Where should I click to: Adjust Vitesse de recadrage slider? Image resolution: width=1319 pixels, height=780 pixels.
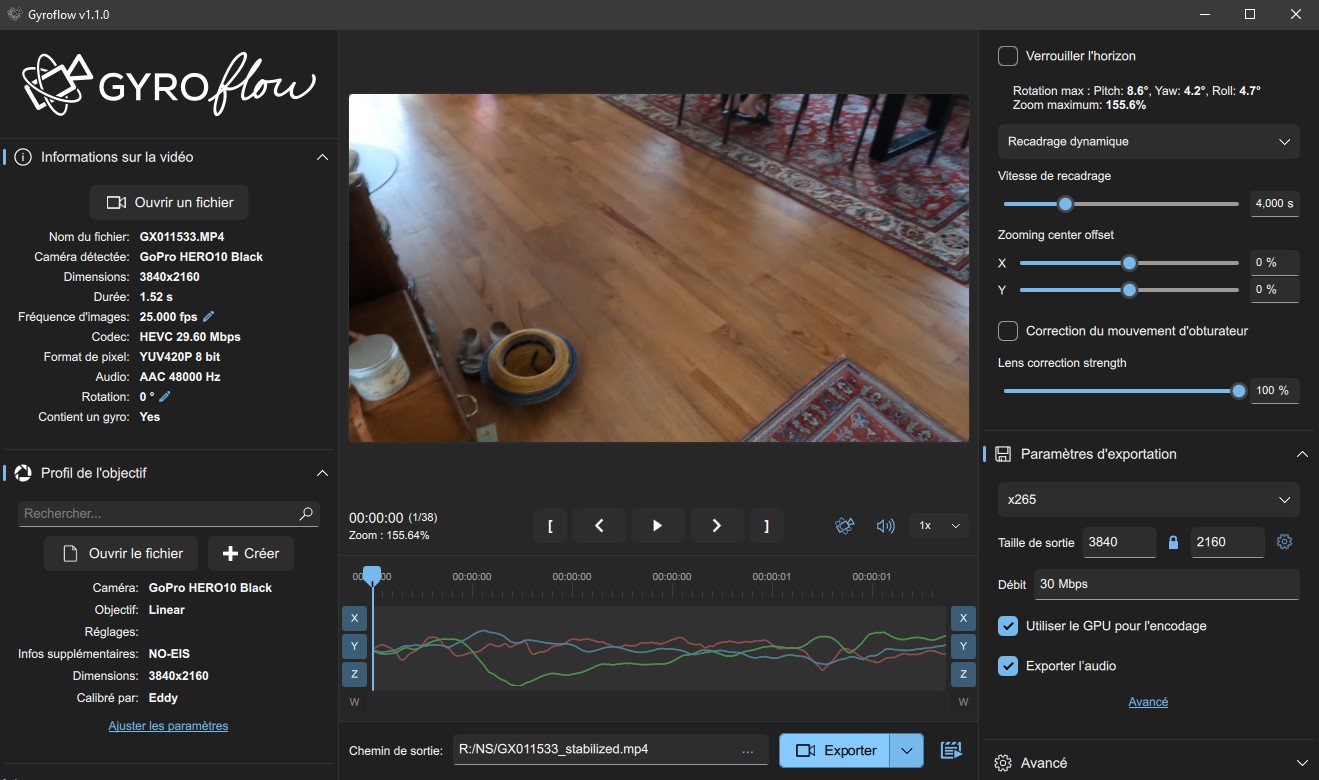(1121, 204)
